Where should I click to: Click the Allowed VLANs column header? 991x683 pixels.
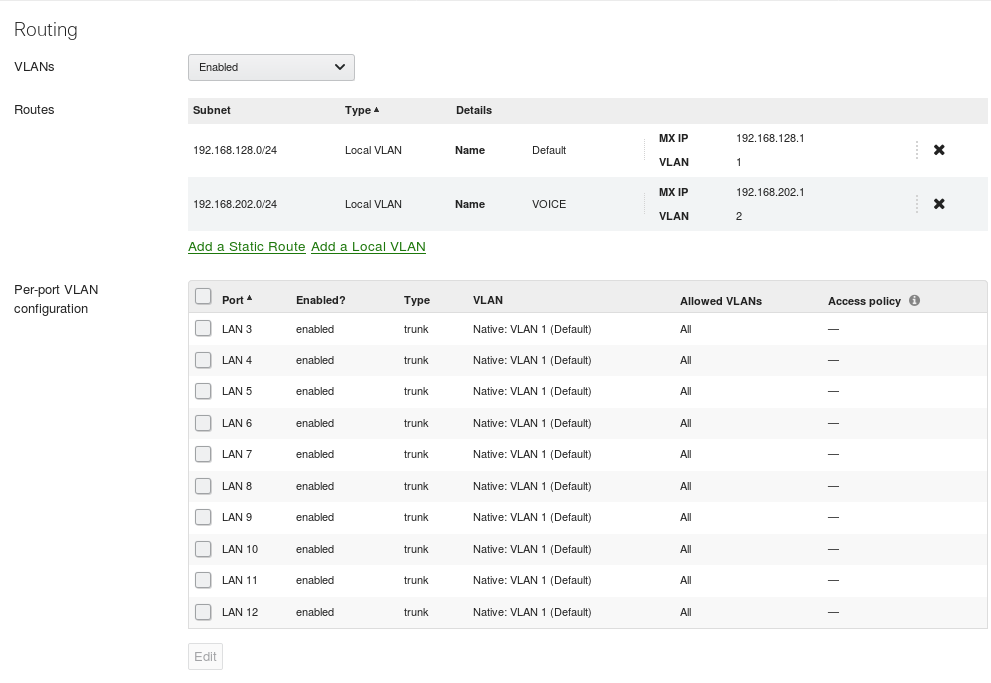click(x=720, y=301)
